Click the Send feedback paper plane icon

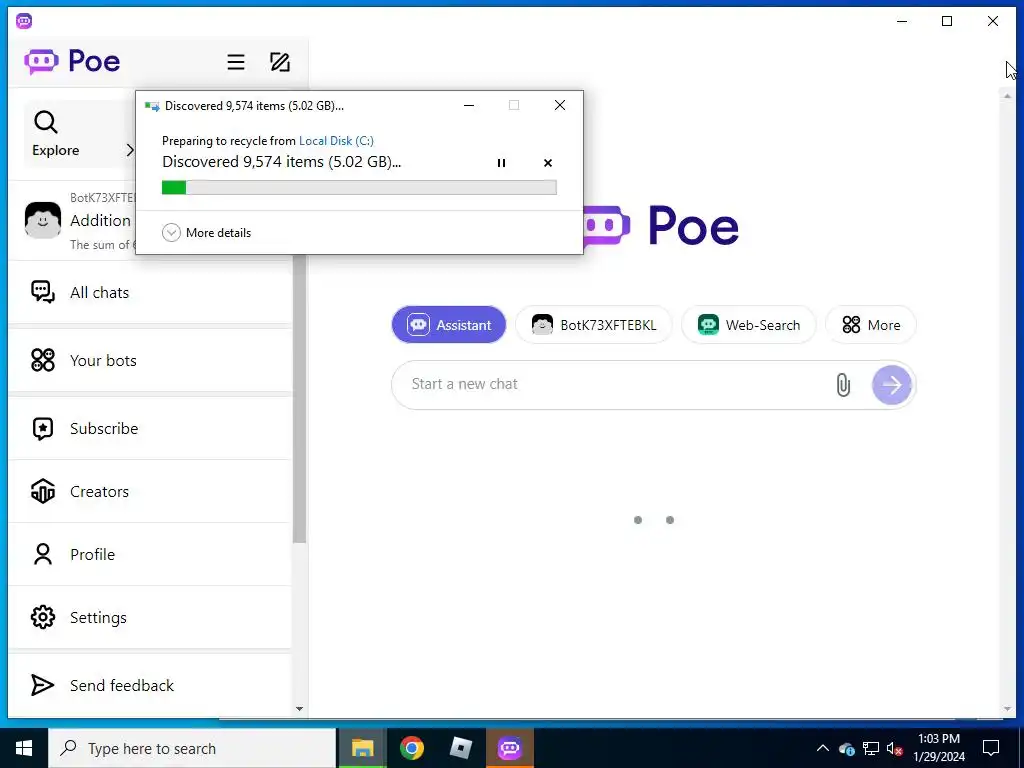(x=43, y=685)
